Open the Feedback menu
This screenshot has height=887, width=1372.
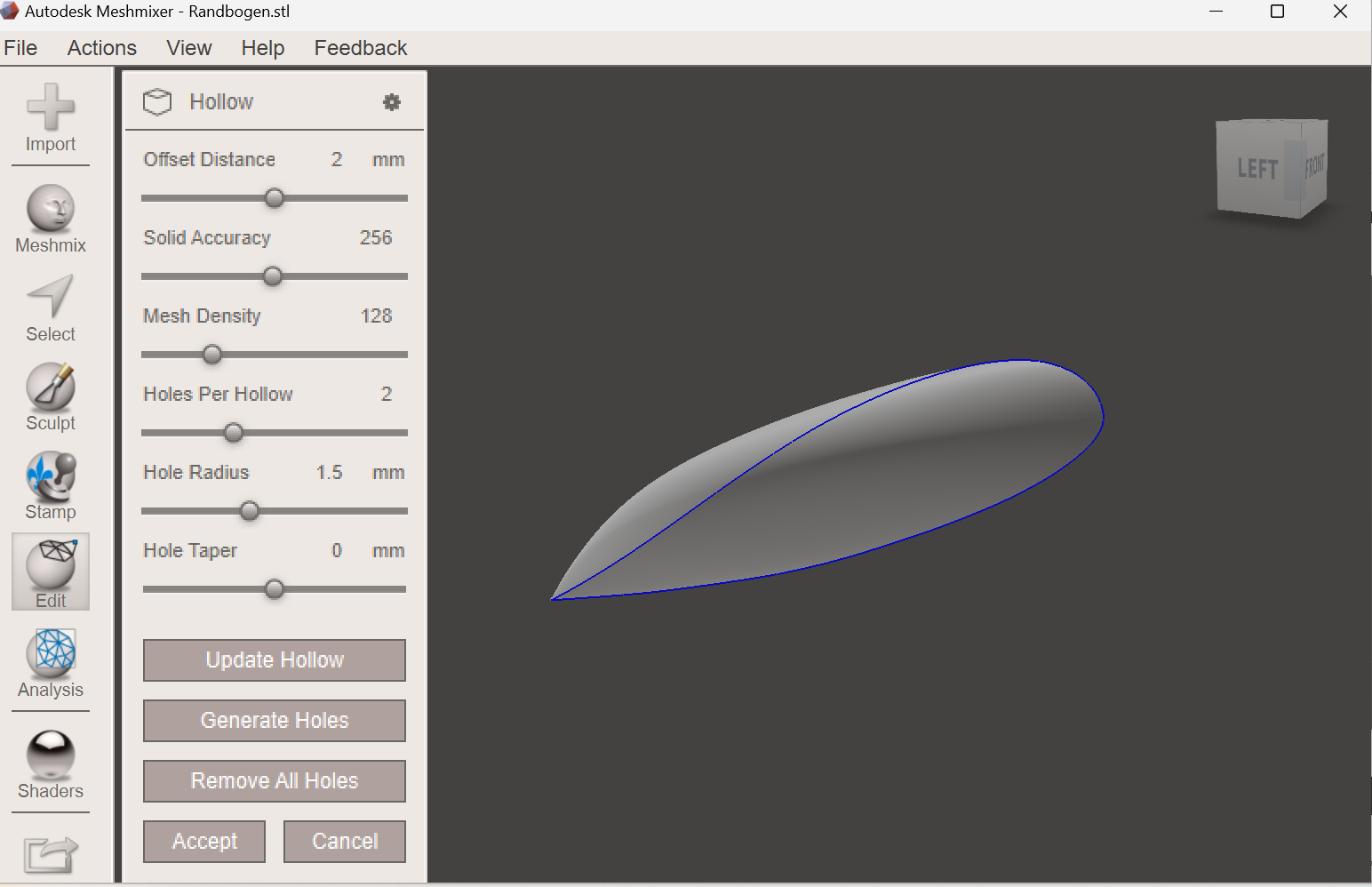(x=360, y=47)
